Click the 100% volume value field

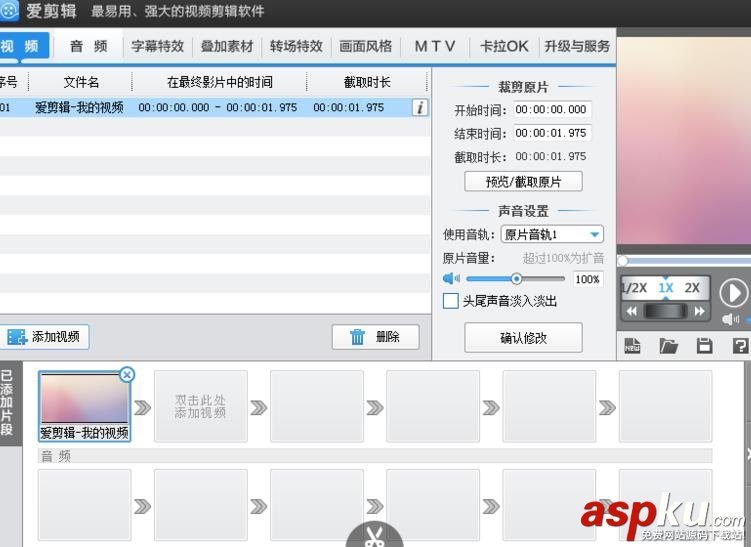(588, 279)
